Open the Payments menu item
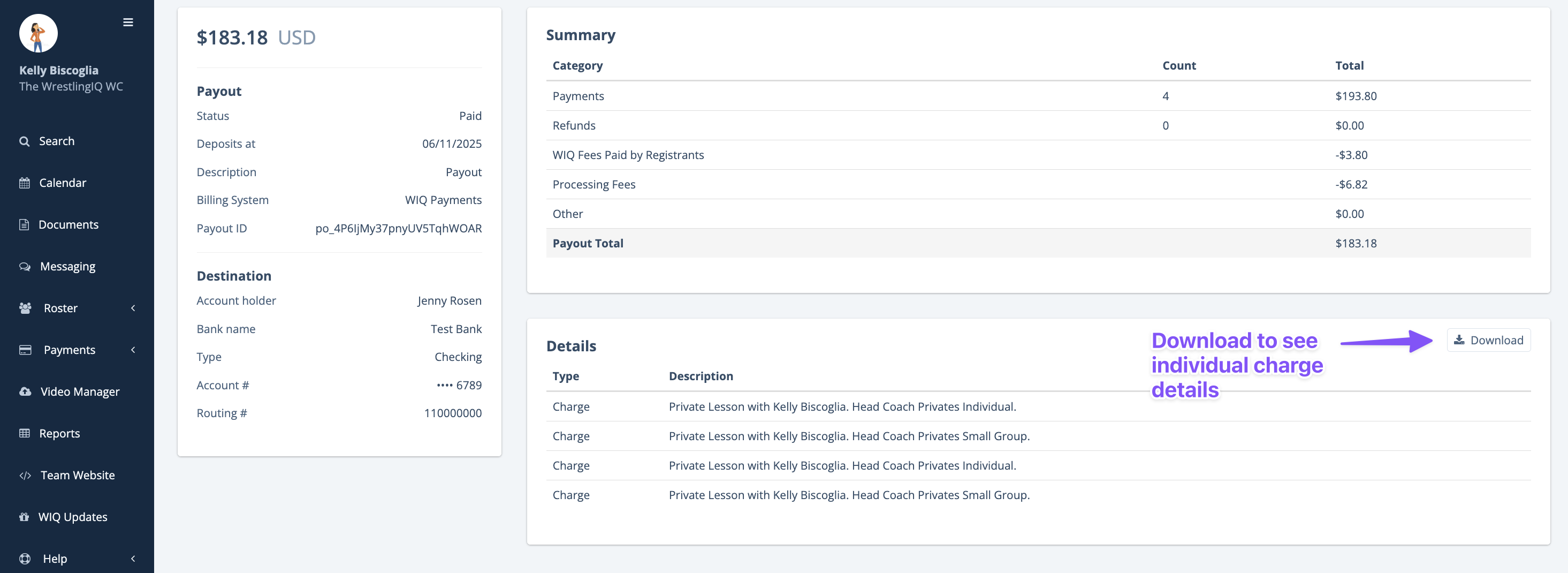This screenshot has height=573, width=1568. coord(70,350)
